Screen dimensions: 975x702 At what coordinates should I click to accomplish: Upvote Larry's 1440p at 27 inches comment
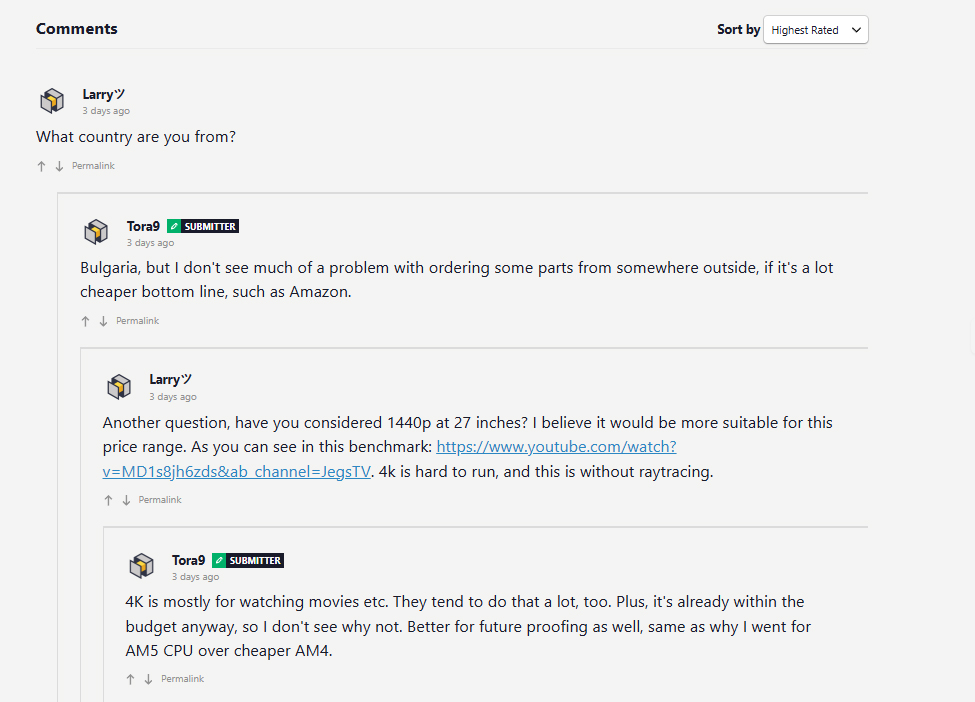point(108,500)
